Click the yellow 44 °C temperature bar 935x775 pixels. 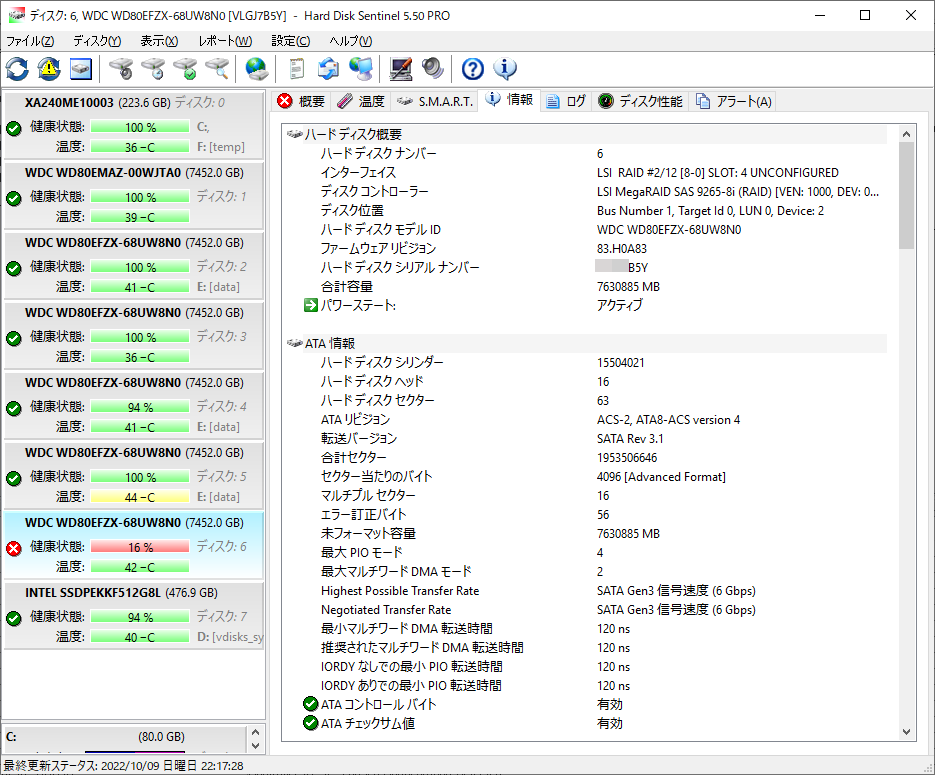click(140, 497)
